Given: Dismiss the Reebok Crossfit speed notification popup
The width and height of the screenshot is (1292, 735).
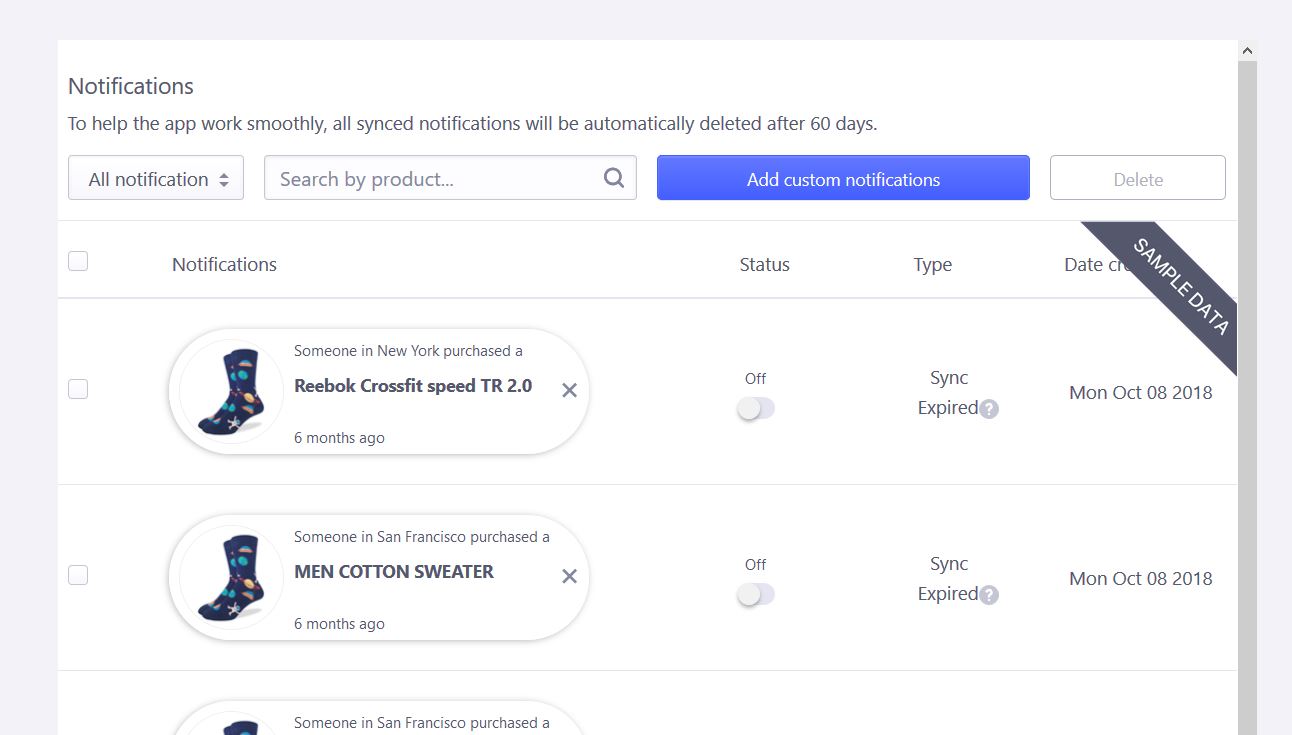Looking at the screenshot, I should tap(569, 390).
